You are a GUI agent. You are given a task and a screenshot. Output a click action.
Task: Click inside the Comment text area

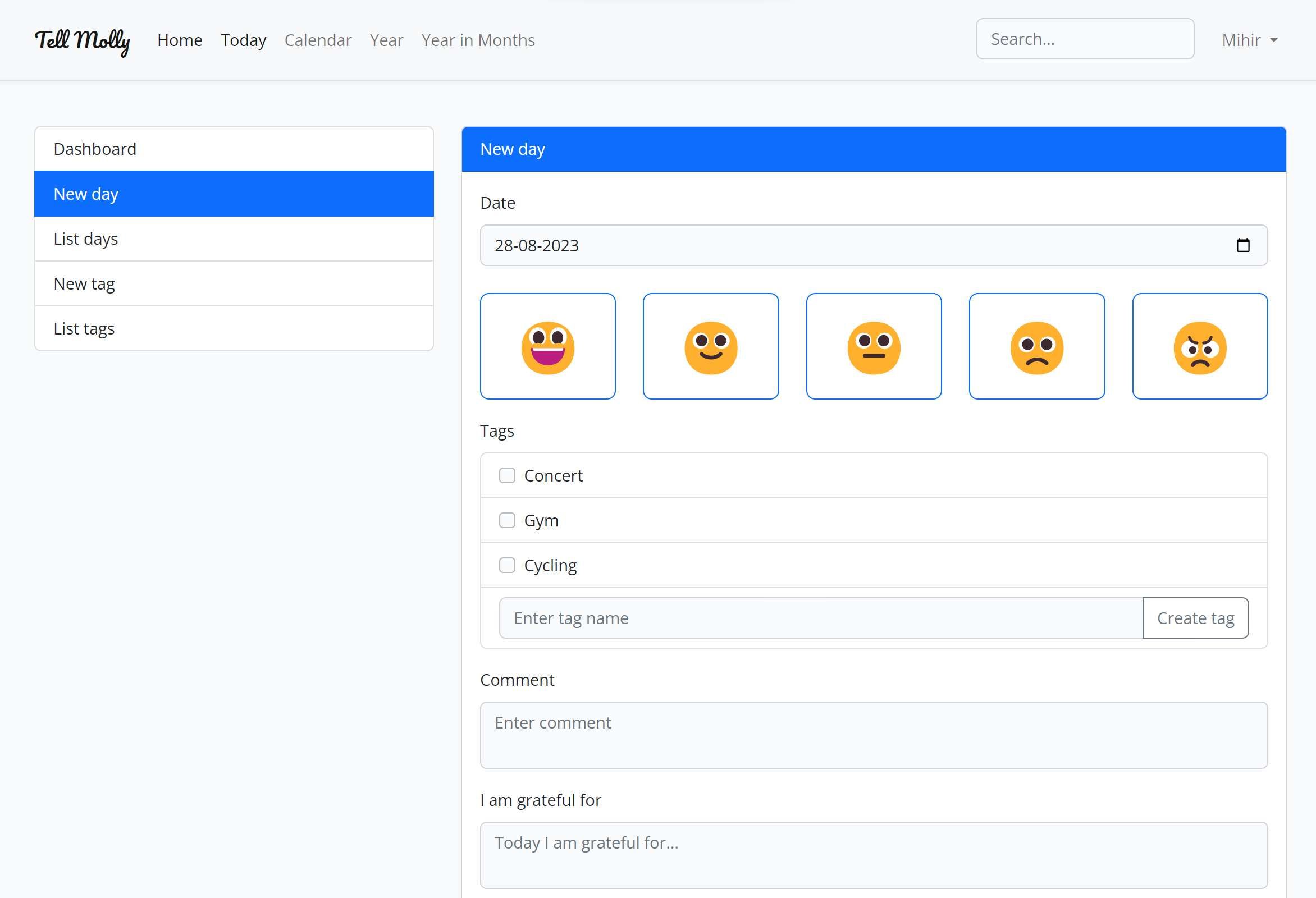[x=873, y=735]
